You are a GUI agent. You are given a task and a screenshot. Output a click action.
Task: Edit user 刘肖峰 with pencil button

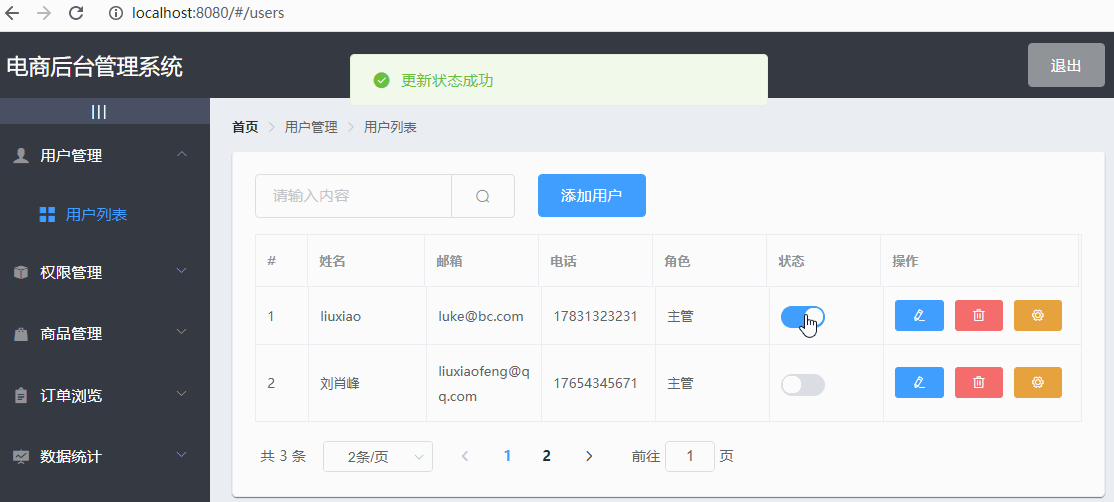pyautogui.click(x=919, y=383)
